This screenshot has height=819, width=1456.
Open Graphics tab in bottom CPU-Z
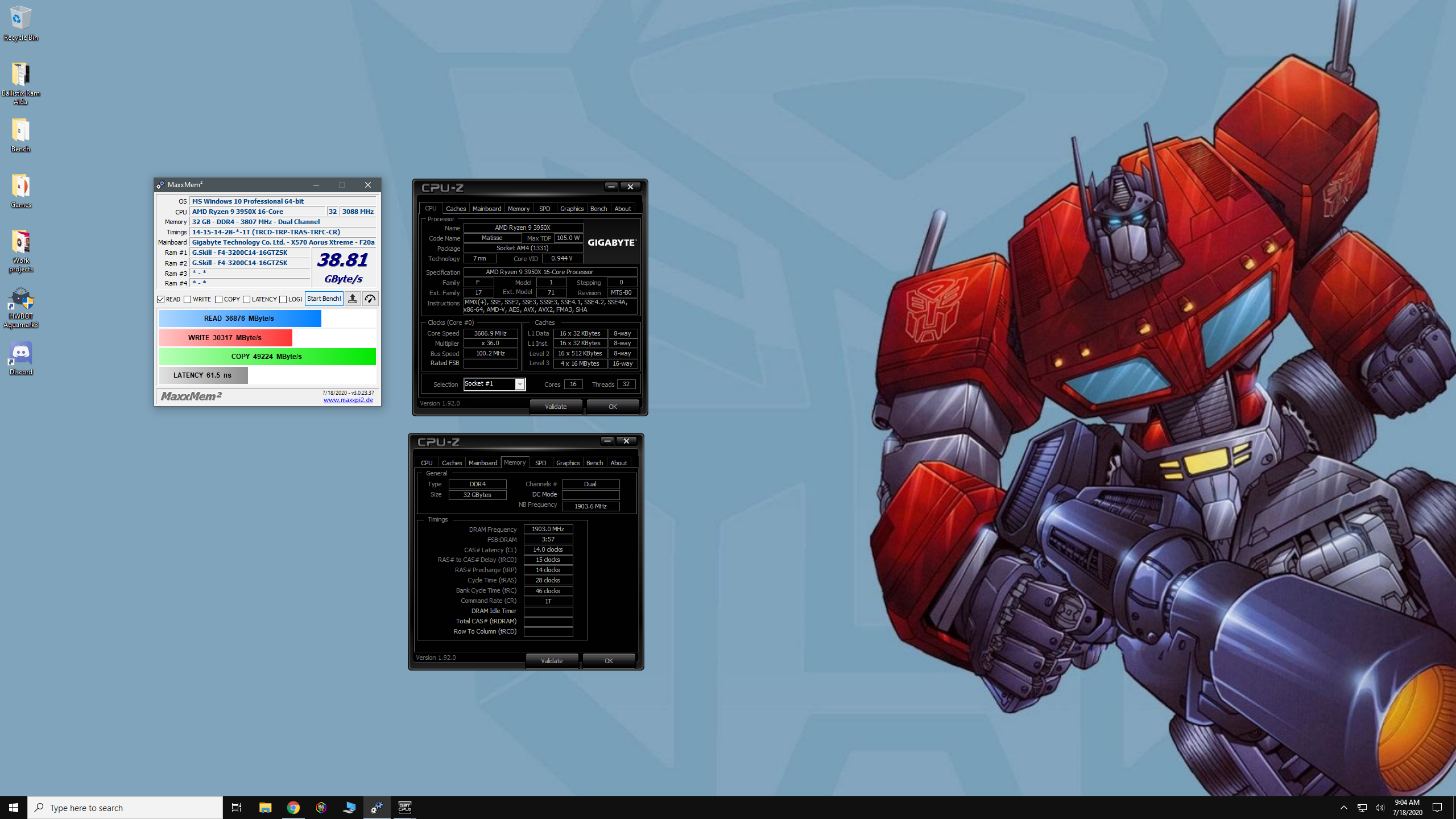coord(568,463)
